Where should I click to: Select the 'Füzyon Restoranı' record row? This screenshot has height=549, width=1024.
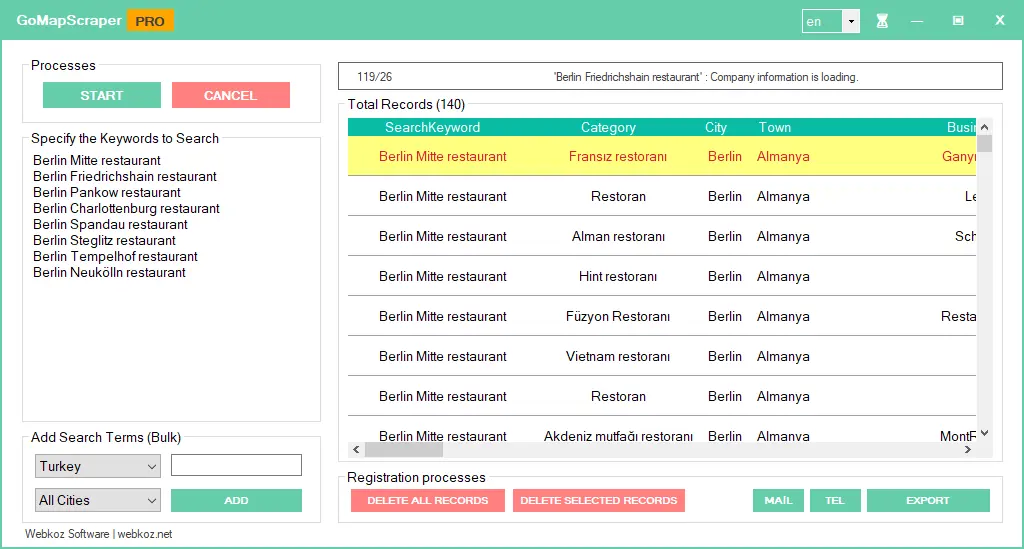(662, 316)
